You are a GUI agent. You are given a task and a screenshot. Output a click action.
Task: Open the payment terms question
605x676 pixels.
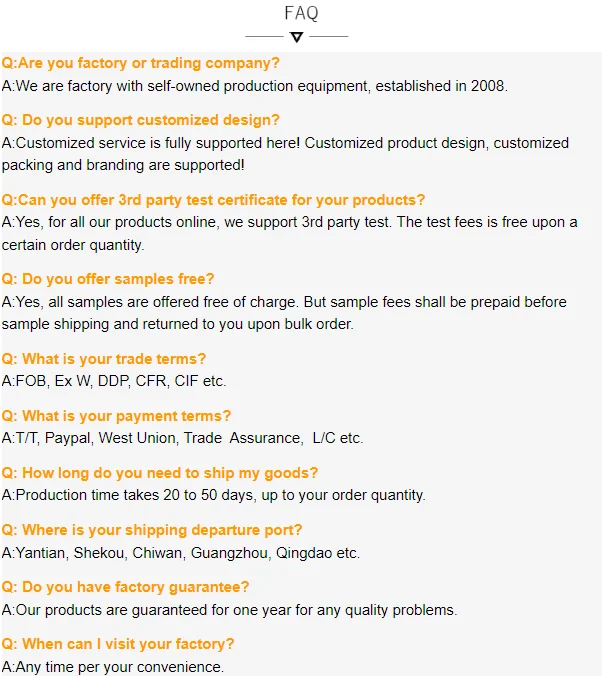click(x=116, y=416)
